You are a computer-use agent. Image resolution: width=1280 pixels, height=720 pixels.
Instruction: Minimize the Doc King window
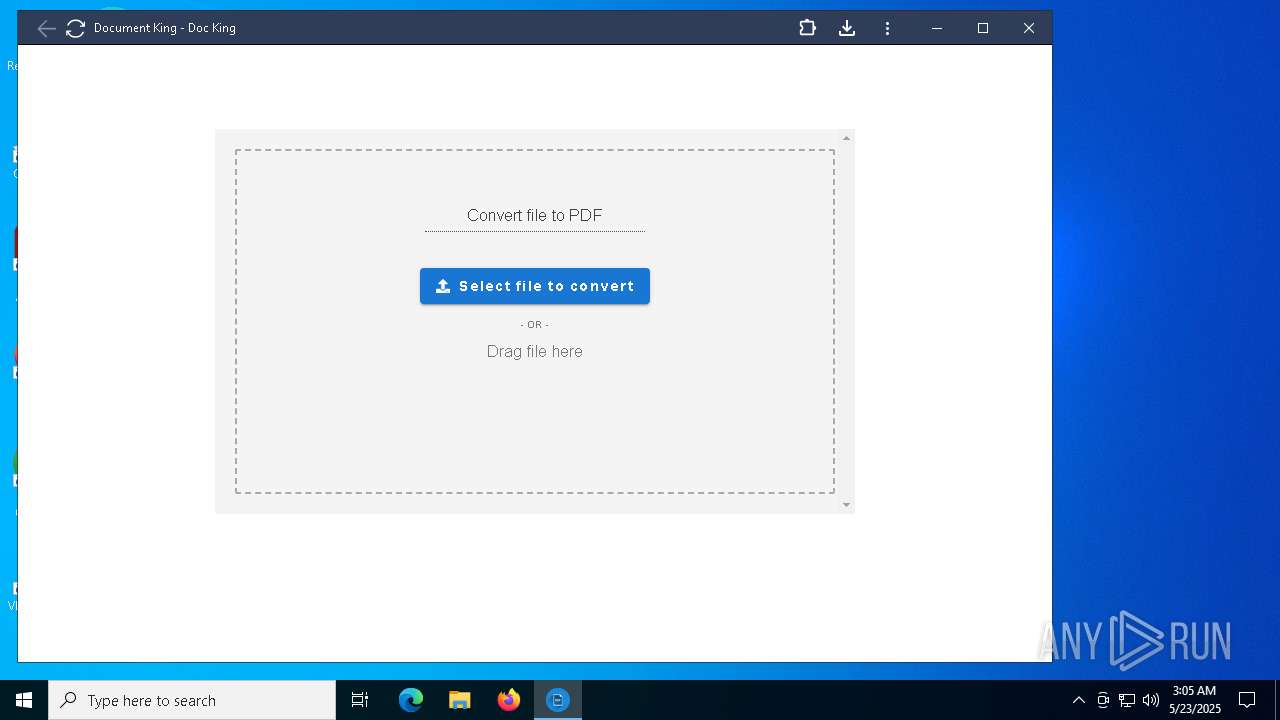(937, 28)
